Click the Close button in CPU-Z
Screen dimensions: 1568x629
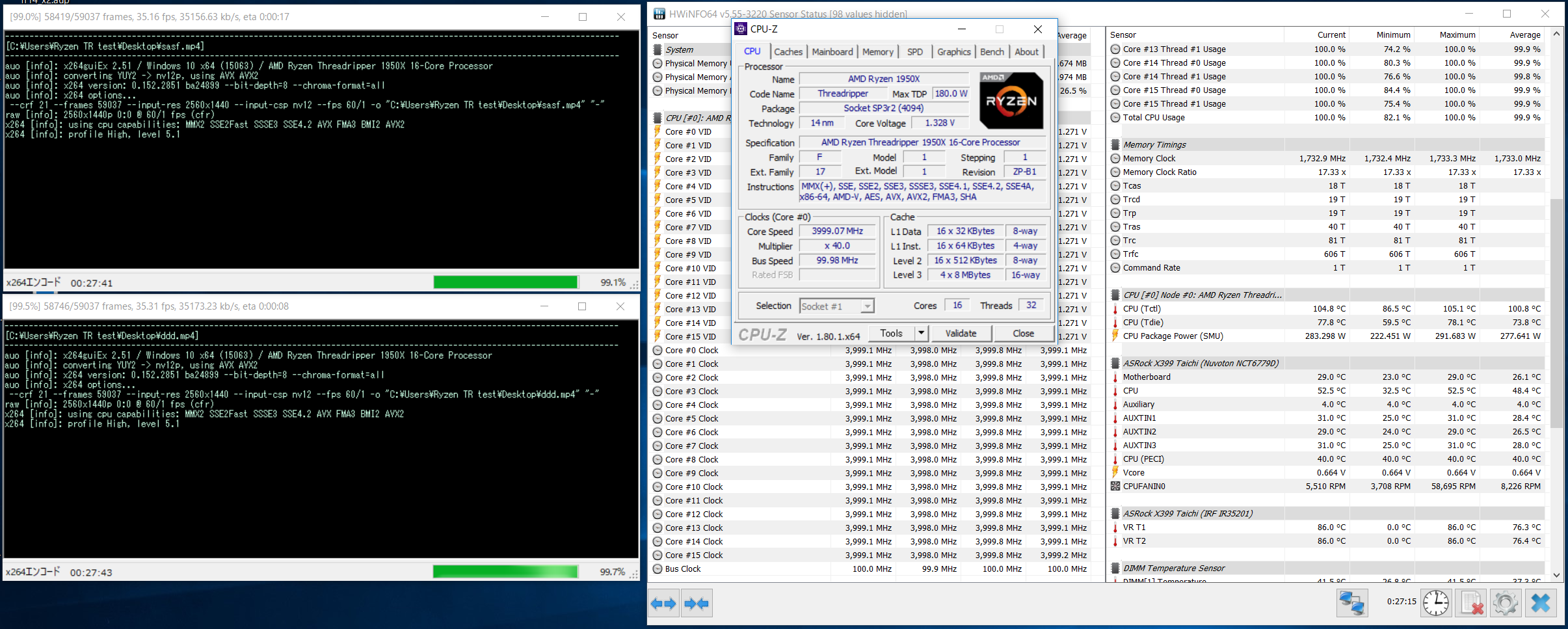tap(1023, 333)
